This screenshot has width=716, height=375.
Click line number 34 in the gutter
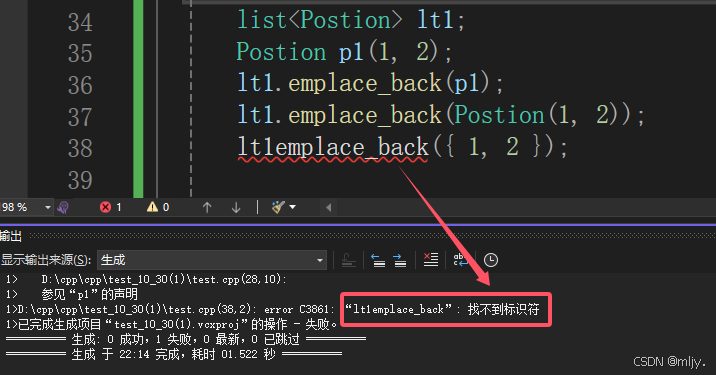coord(80,22)
